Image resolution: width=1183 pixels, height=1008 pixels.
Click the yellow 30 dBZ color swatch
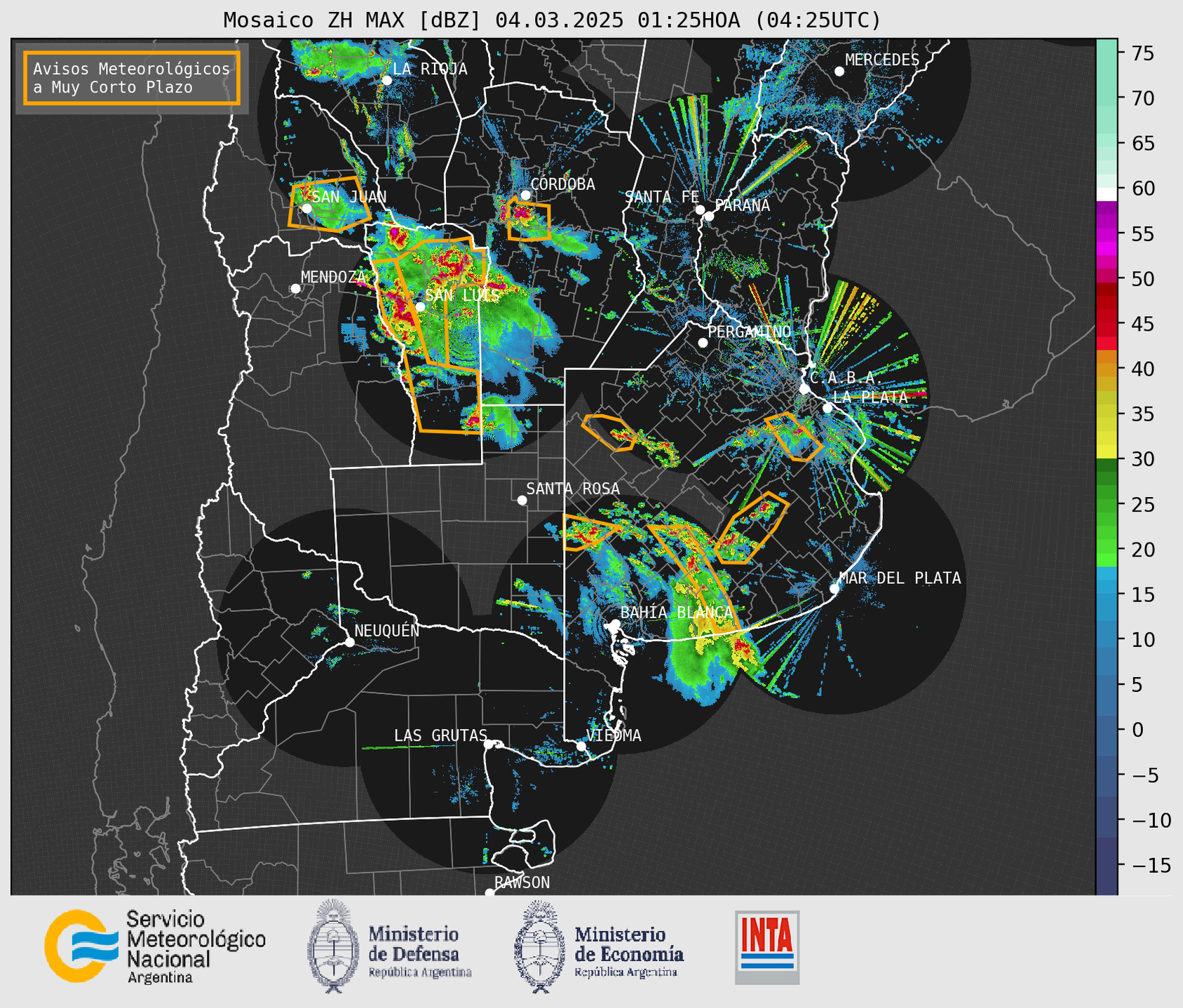pyautogui.click(x=1107, y=453)
